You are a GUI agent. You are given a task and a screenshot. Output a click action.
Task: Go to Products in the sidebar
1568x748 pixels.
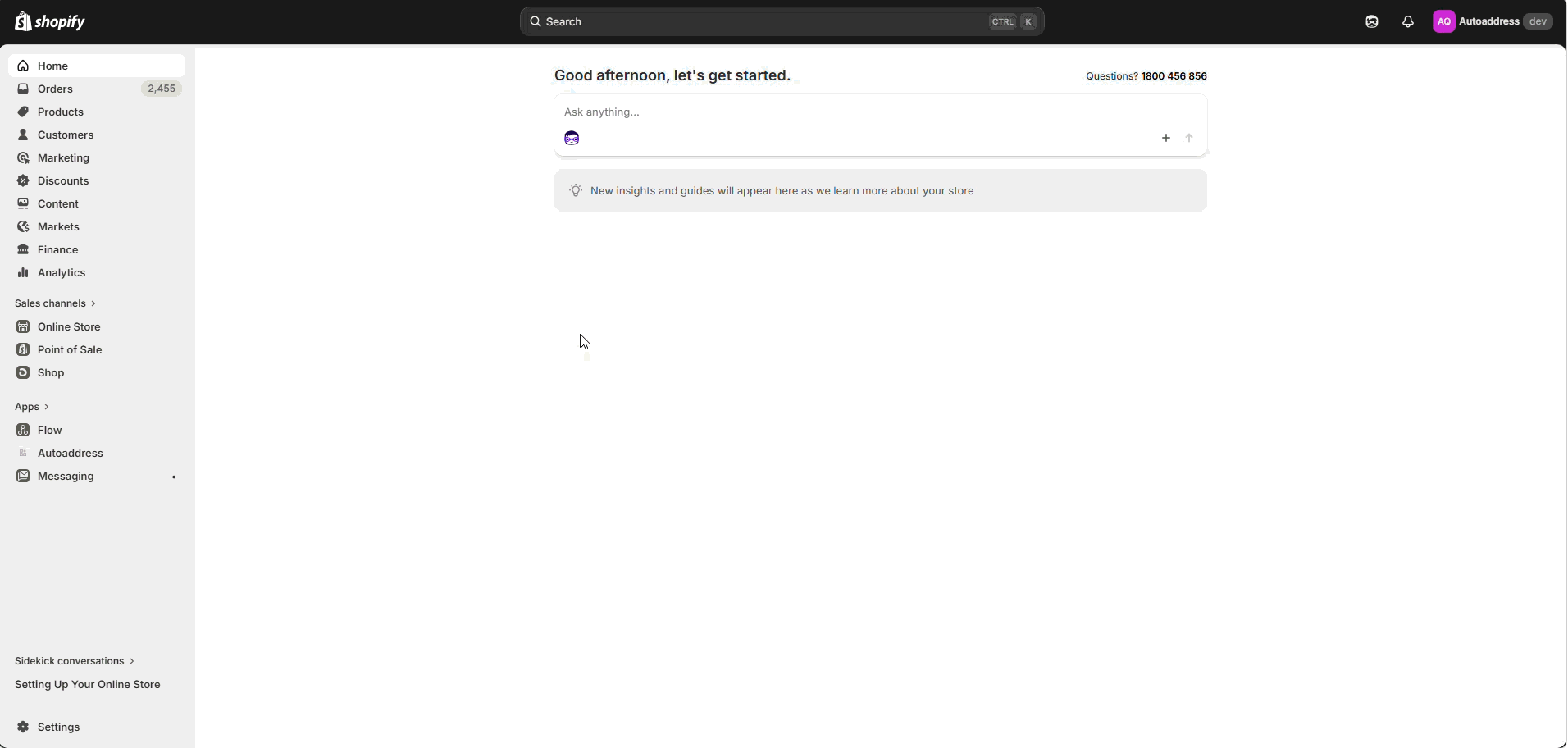tap(60, 112)
